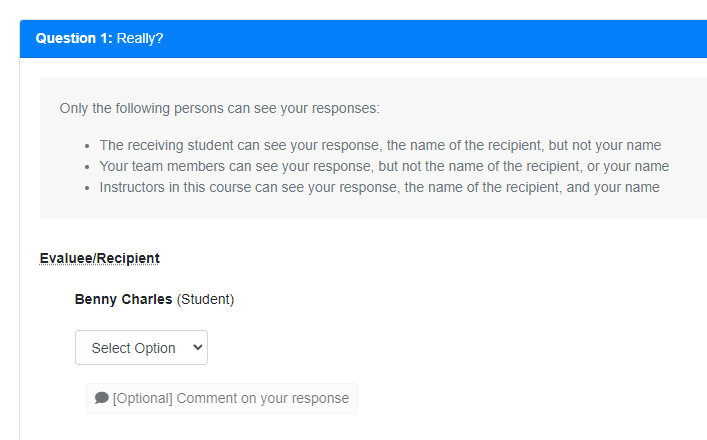Click the dotted-underlined Evaluee/Recipient label
Image resolution: width=707 pixels, height=440 pixels.
click(99, 258)
